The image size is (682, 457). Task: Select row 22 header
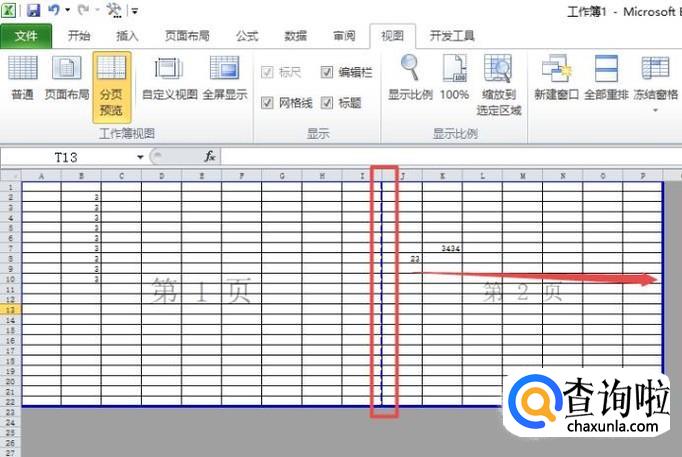[10, 402]
